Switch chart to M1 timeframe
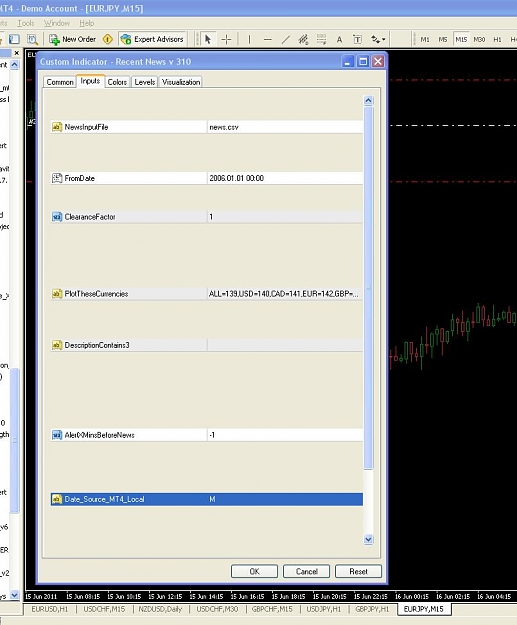The width and height of the screenshot is (517, 625). (425, 39)
